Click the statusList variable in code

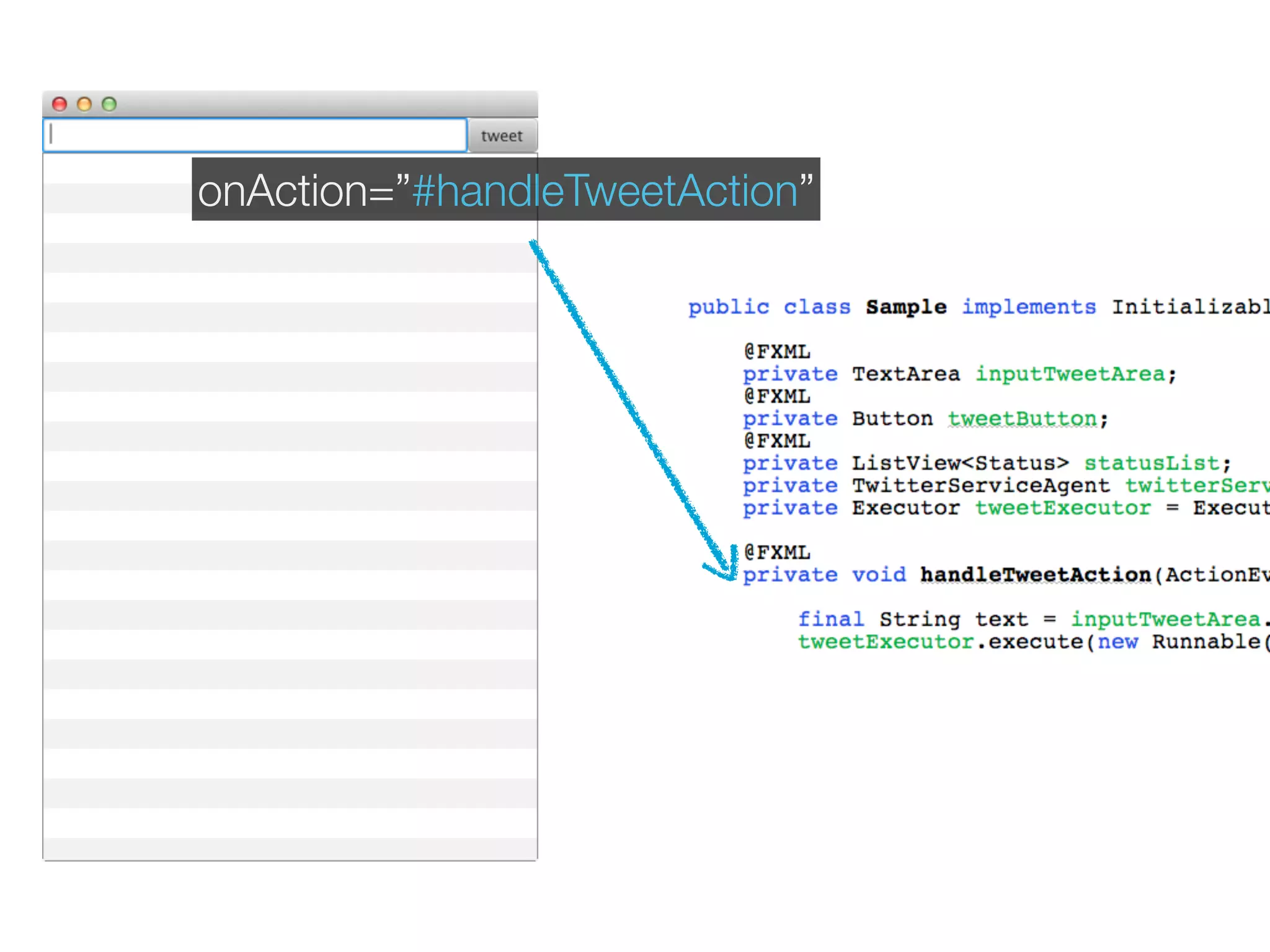point(1152,463)
